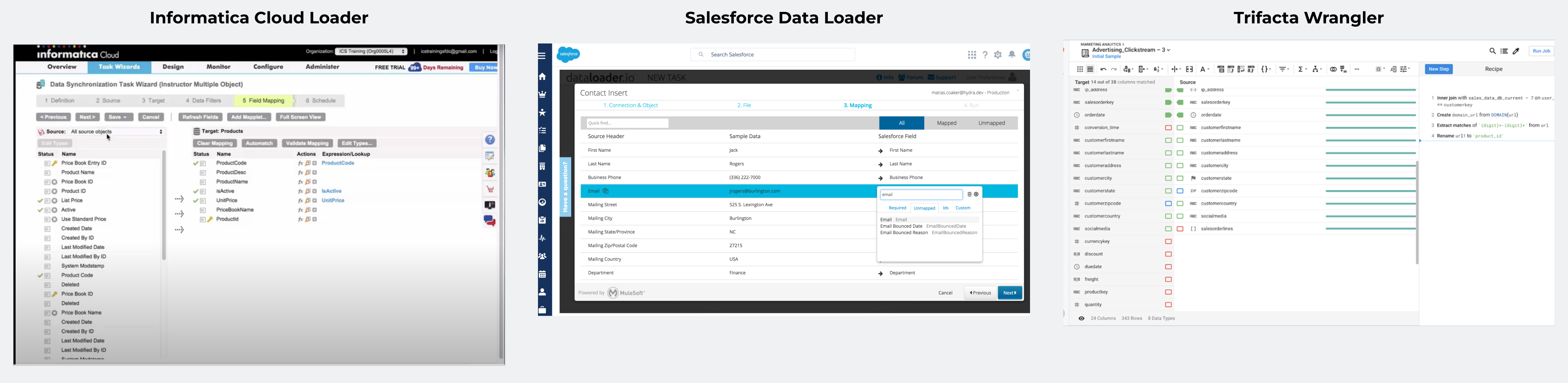
Task: Go to wizard step 6 Schedule
Action: tap(320, 100)
